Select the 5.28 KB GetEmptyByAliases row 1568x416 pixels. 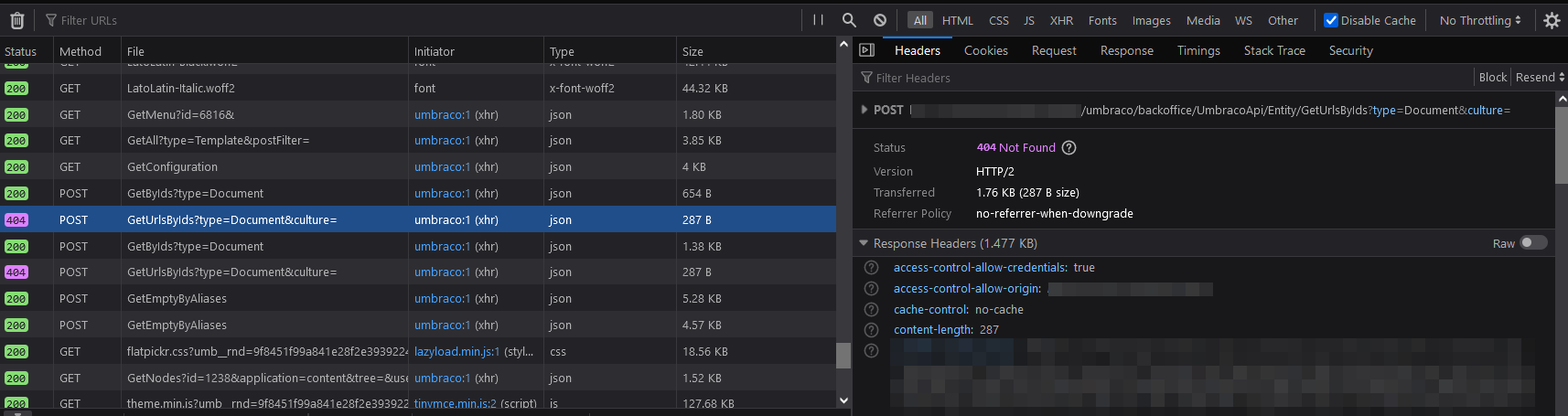(x=418, y=299)
